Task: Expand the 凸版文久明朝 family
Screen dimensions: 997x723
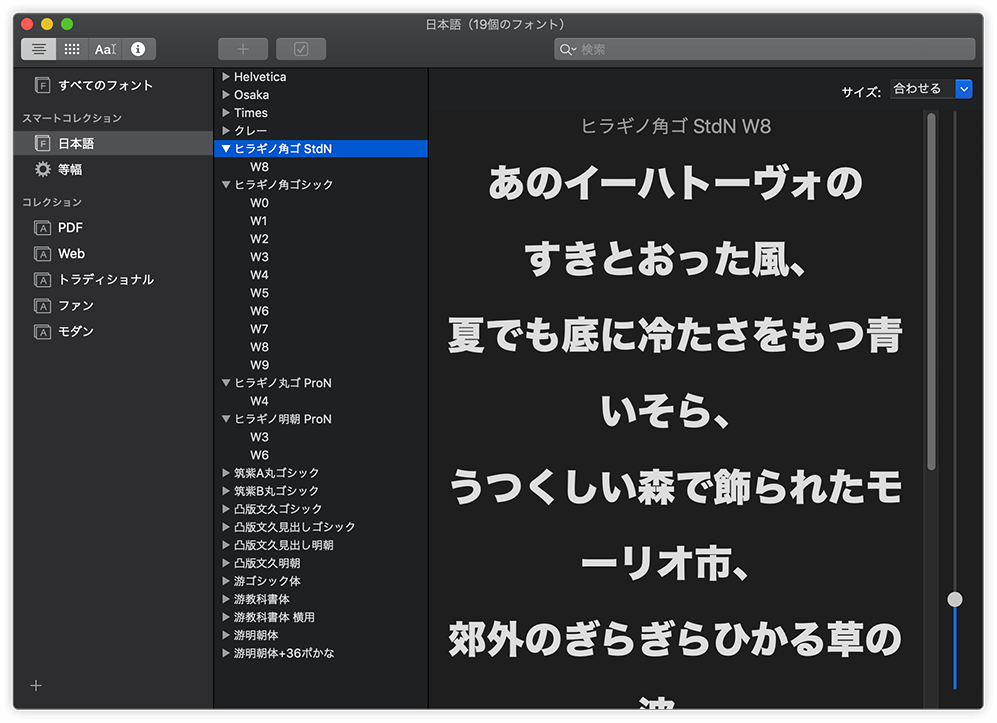Action: [x=226, y=563]
